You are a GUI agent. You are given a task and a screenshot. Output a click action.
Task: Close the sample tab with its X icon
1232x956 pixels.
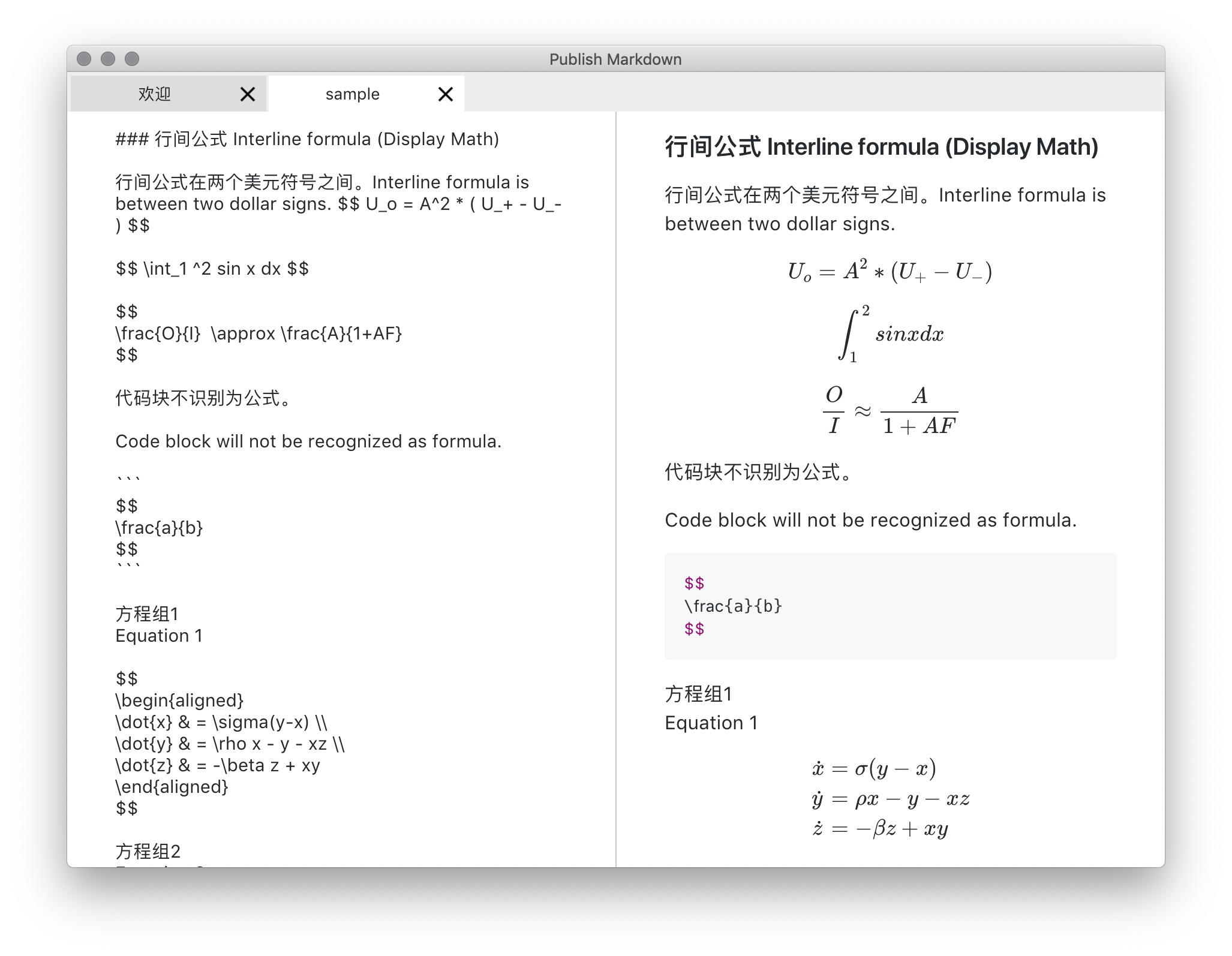pyautogui.click(x=445, y=94)
